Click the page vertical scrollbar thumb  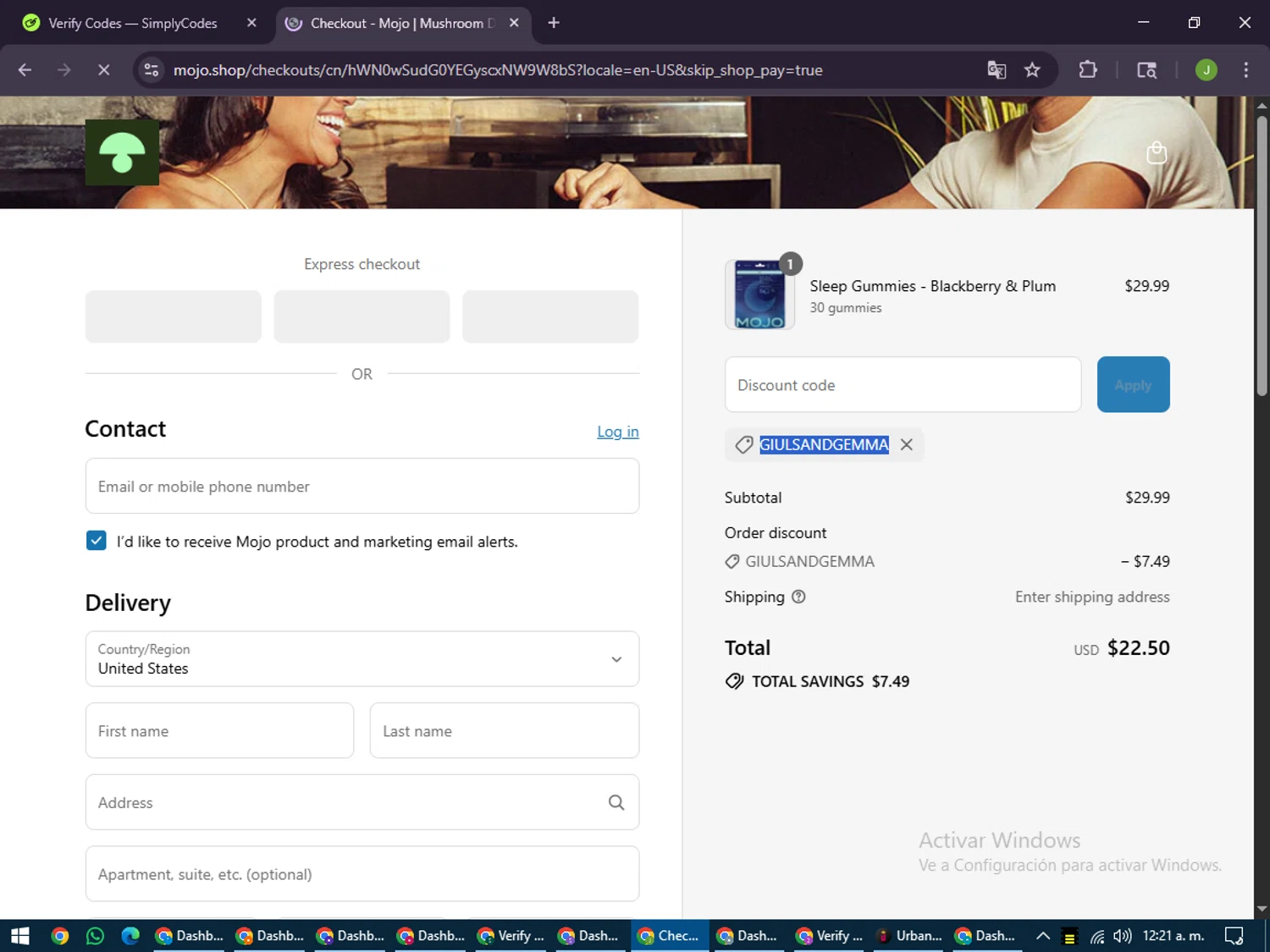[1262, 254]
